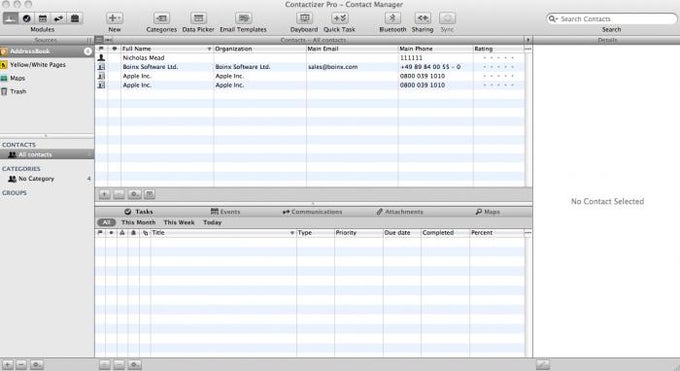
Task: Sort tasks by Title column
Action: [x=223, y=233]
